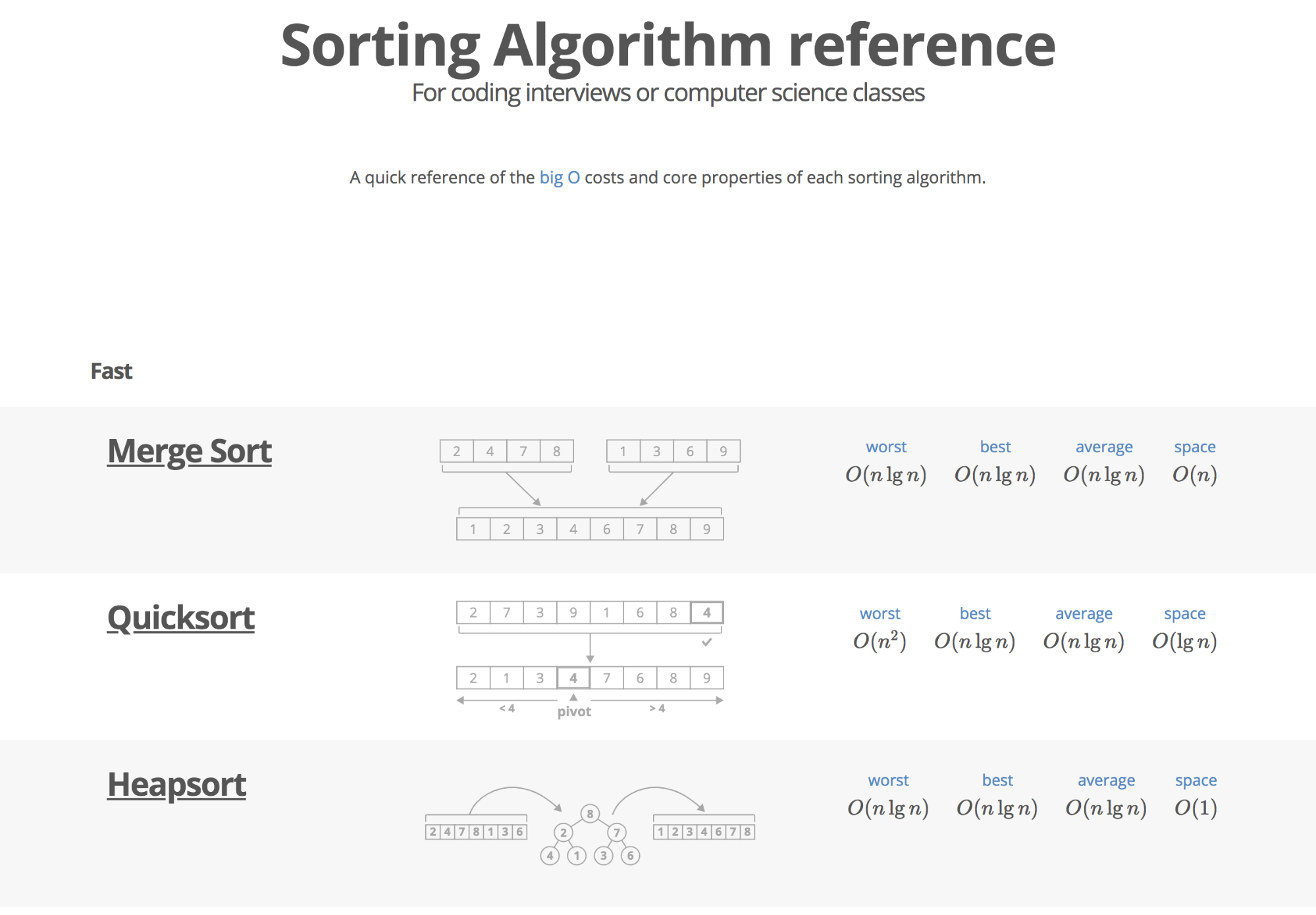Click "average" label in Quicksort row
Viewport: 1316px width, 915px height.
[1083, 614]
